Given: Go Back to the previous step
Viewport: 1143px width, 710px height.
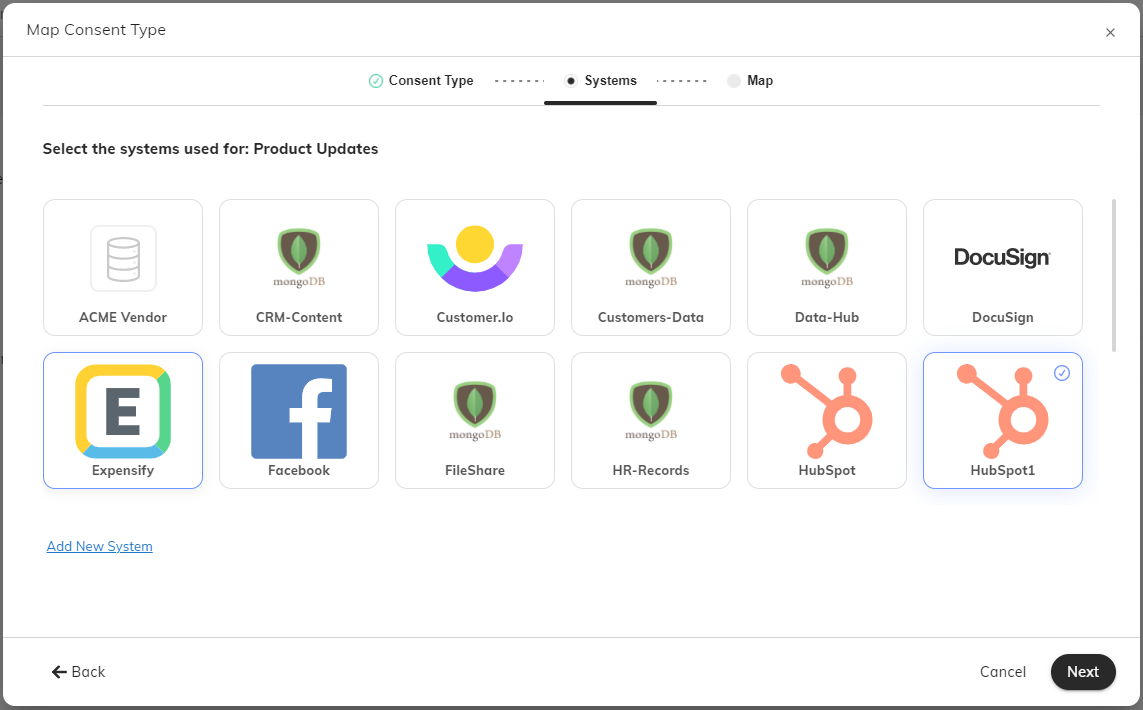Looking at the screenshot, I should tap(78, 672).
